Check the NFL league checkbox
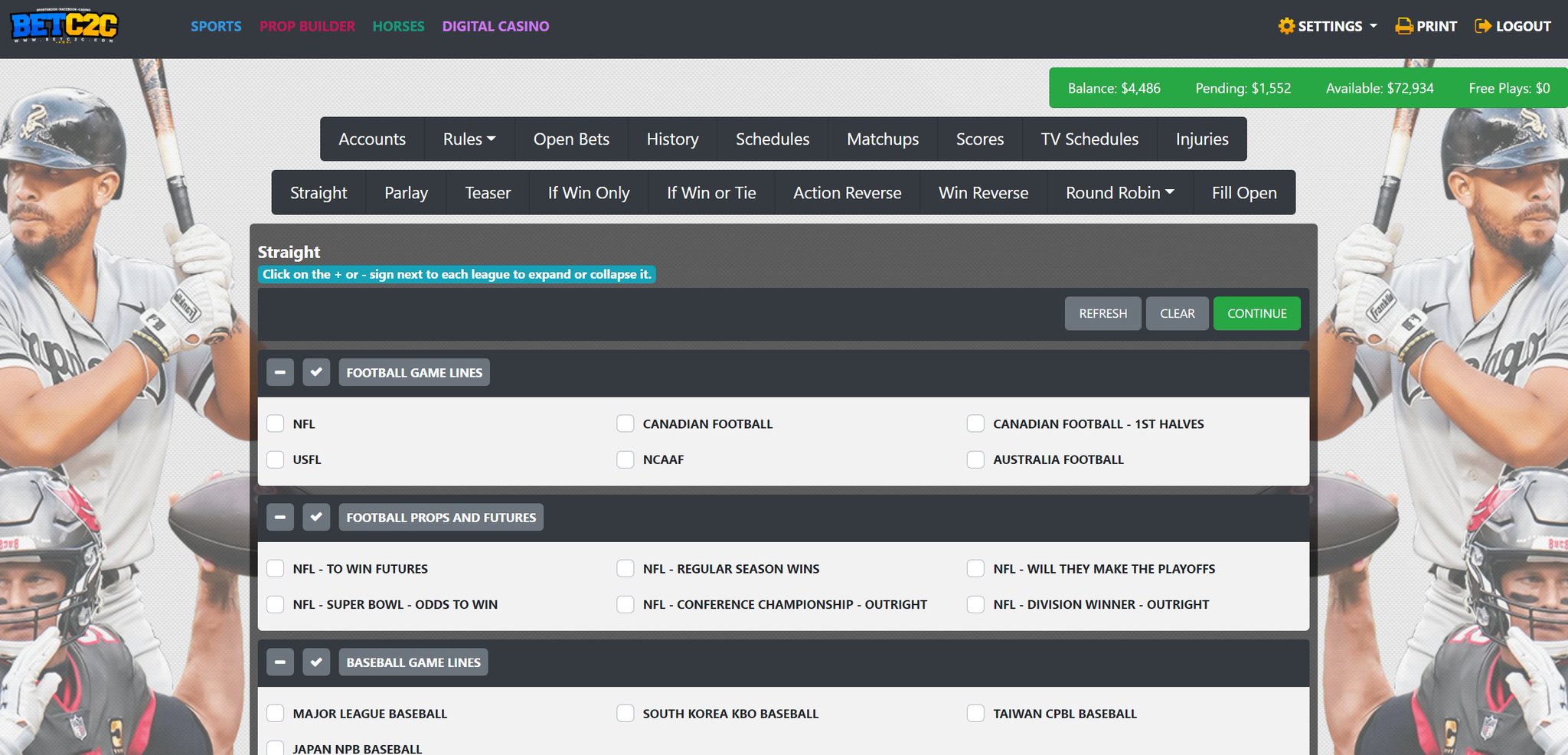Screen dimensions: 1568x755 pyautogui.click(x=276, y=423)
